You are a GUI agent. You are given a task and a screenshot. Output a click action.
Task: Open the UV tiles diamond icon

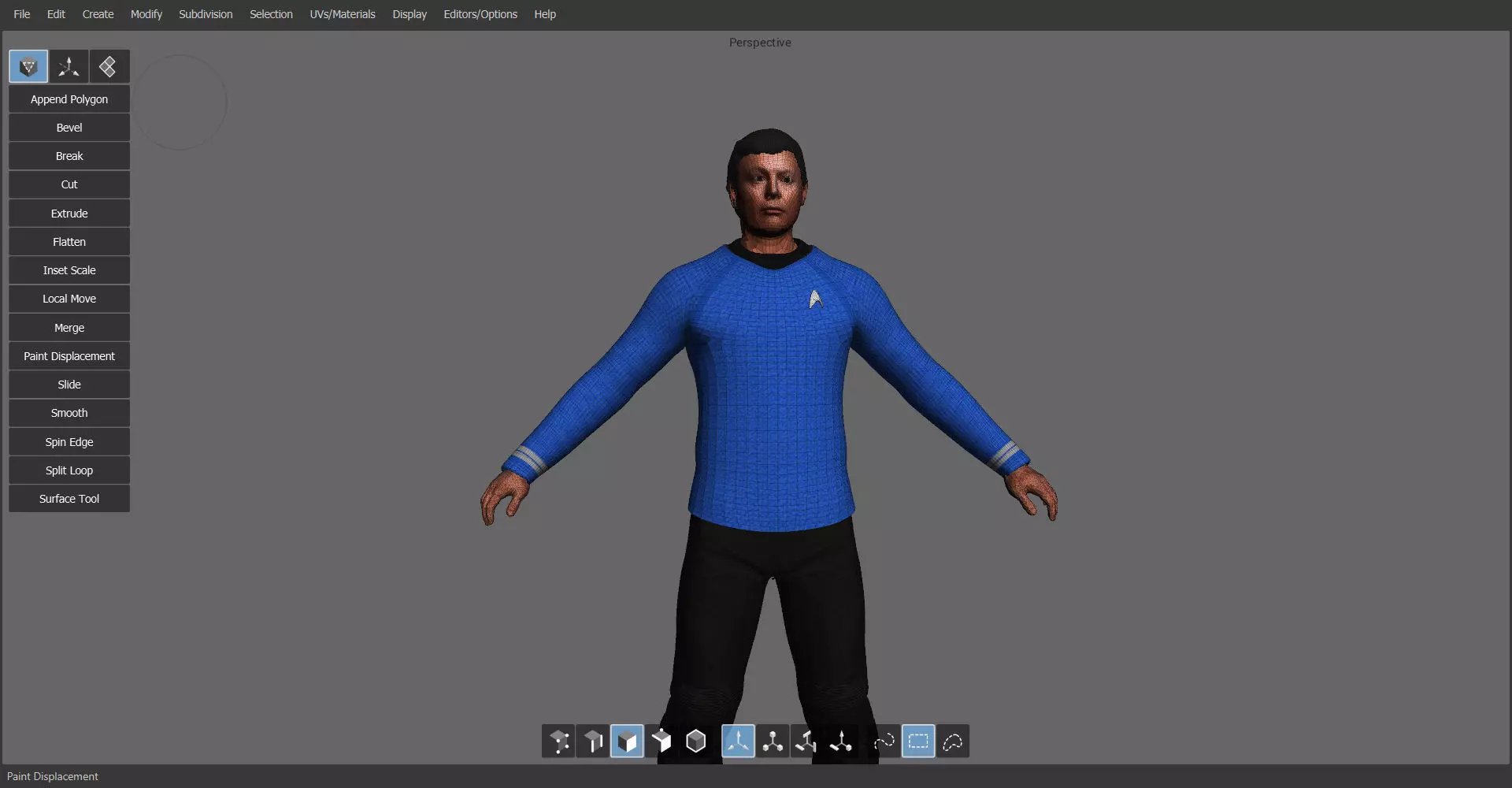[109, 67]
